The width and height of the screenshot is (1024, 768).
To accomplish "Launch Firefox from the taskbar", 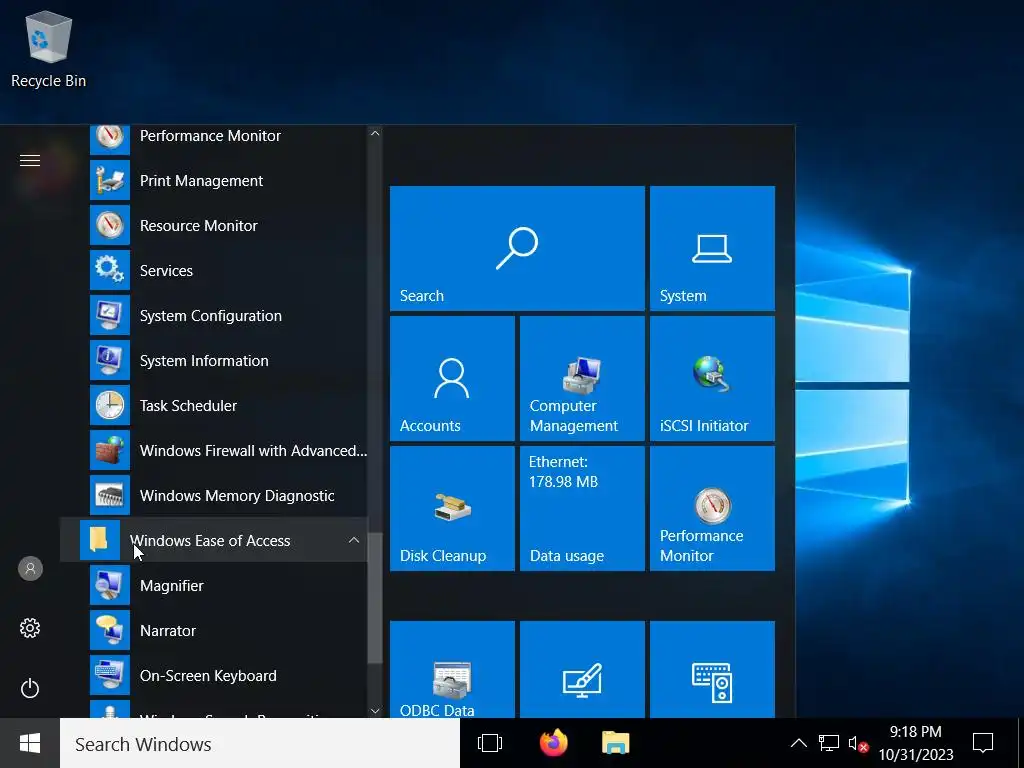I will click(554, 743).
